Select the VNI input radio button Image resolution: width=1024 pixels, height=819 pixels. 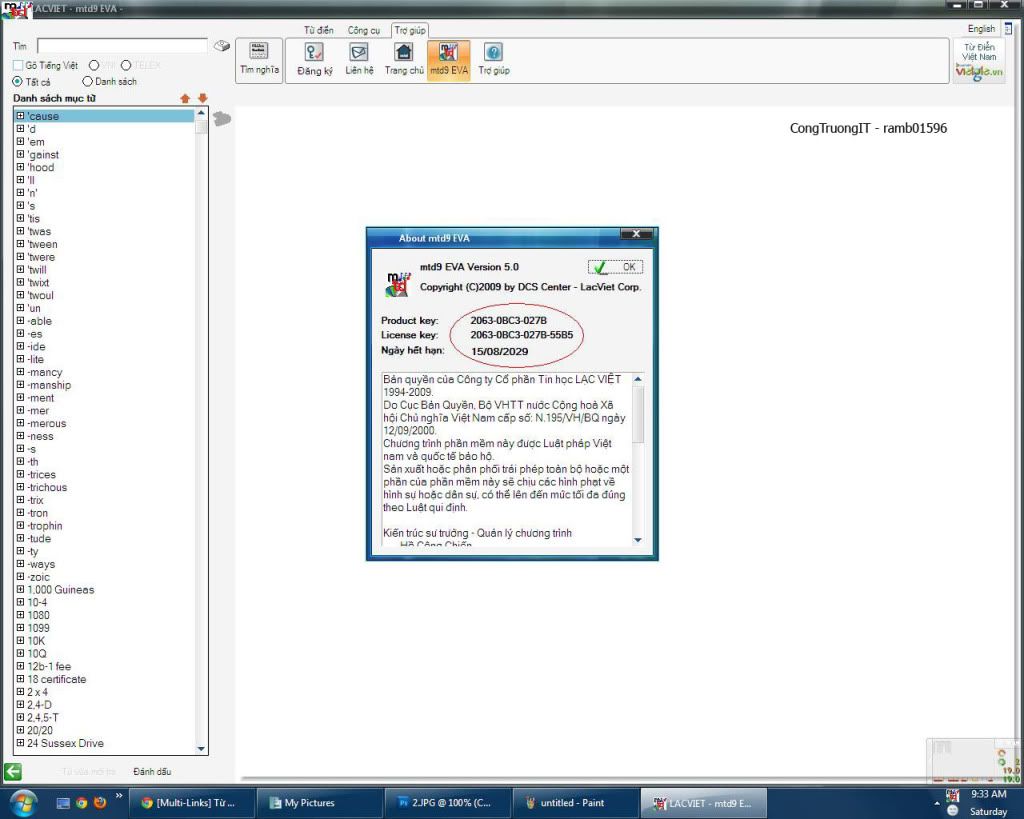pyautogui.click(x=94, y=65)
